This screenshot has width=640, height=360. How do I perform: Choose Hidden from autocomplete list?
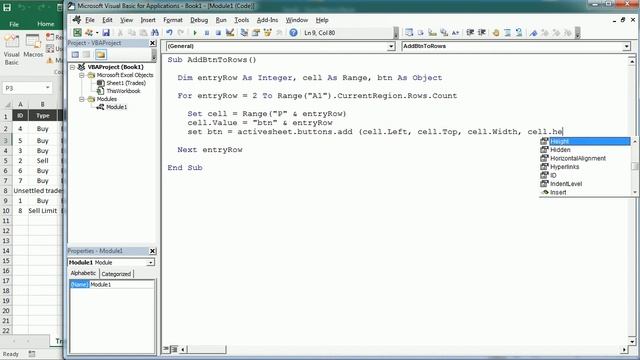coord(585,150)
